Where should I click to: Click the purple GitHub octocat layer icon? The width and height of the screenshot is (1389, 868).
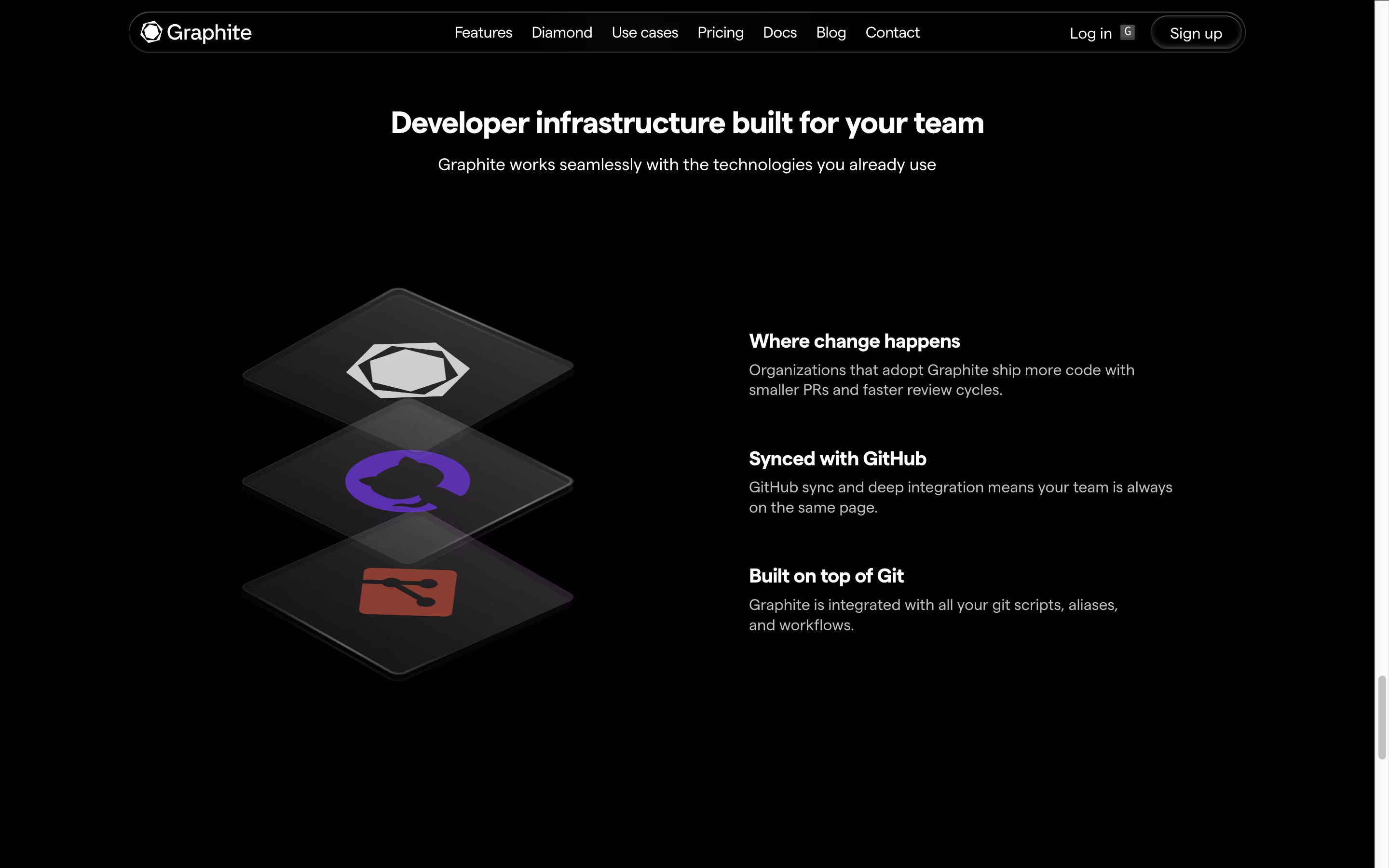408,481
